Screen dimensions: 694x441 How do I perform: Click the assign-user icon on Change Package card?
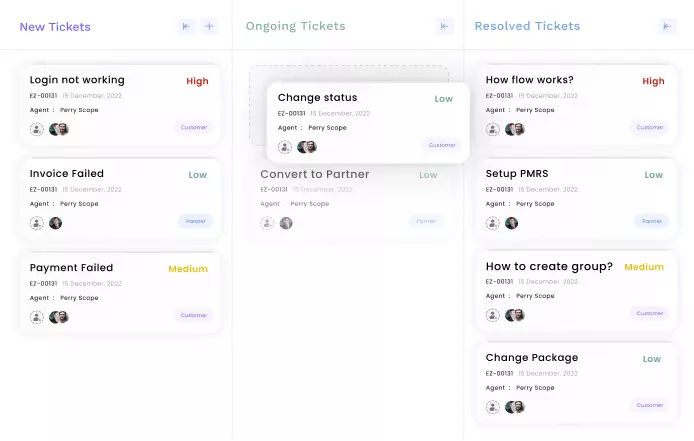pos(492,407)
